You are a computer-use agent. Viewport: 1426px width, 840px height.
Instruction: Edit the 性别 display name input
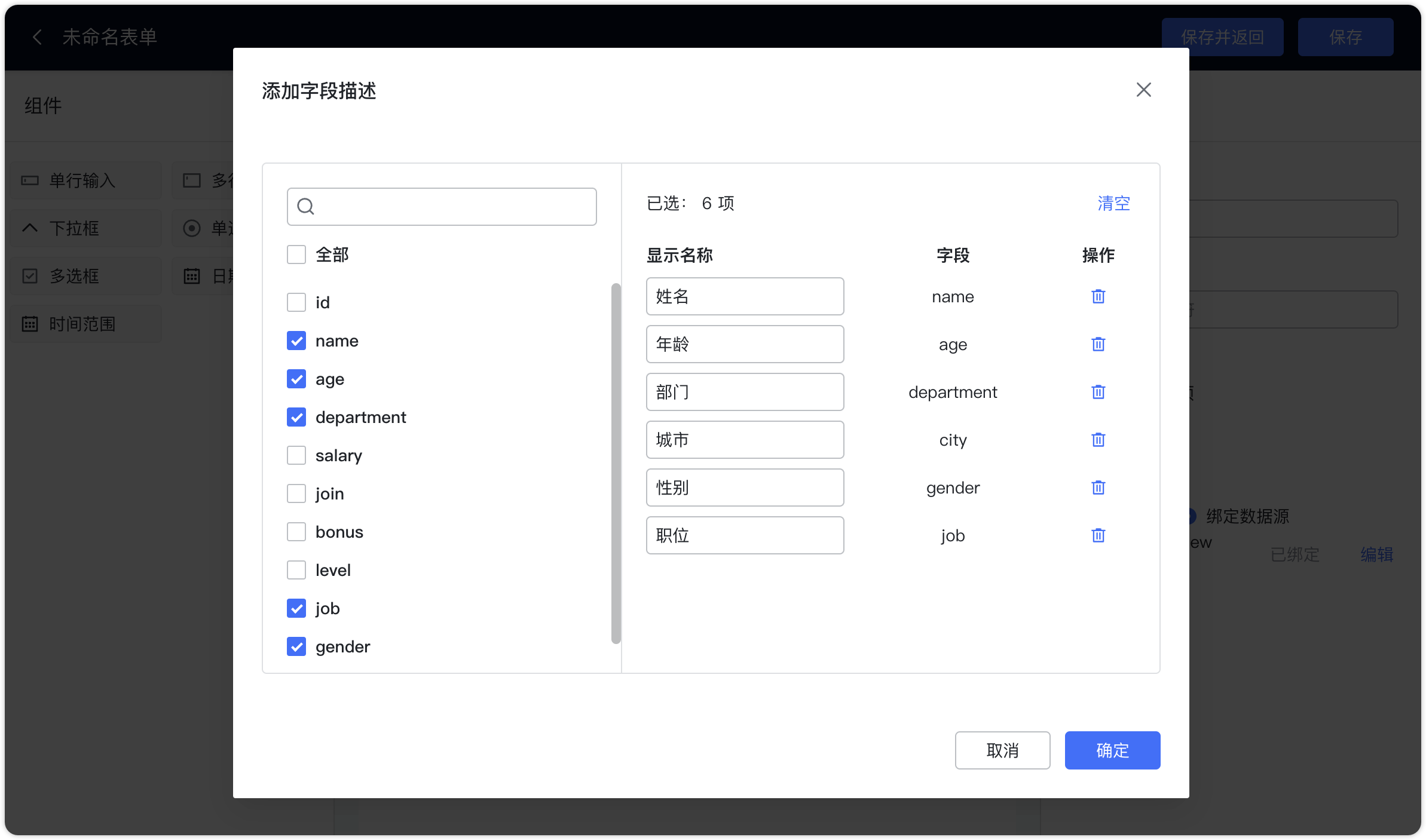745,488
